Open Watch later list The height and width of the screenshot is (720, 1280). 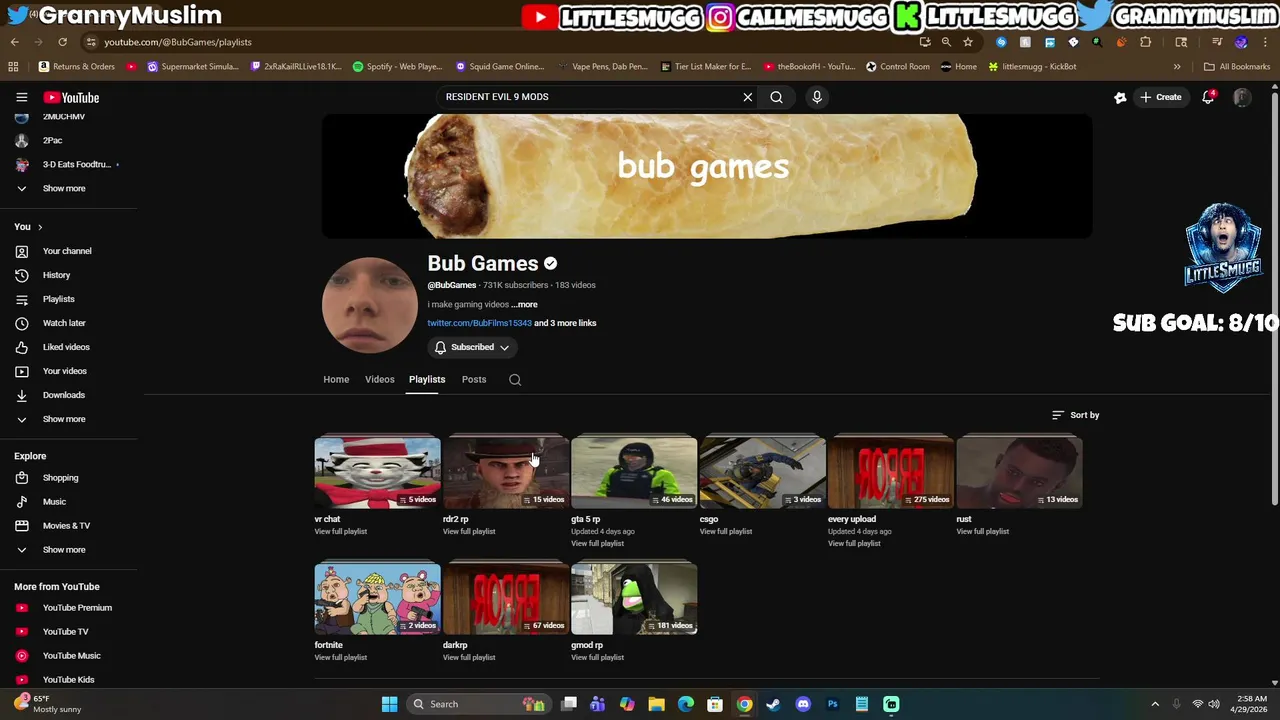coord(64,323)
